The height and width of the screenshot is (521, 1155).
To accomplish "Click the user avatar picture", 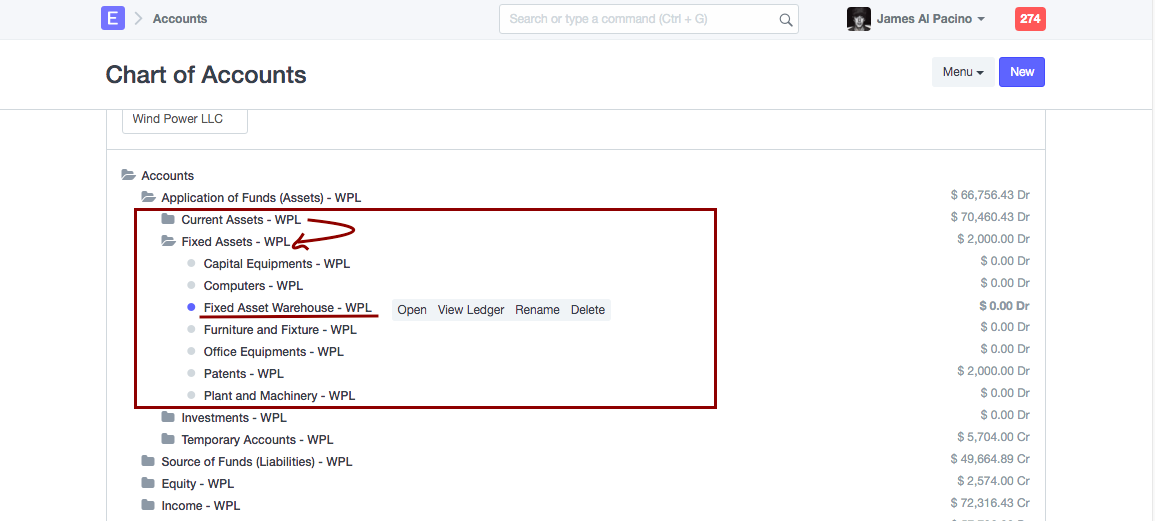I will (858, 19).
